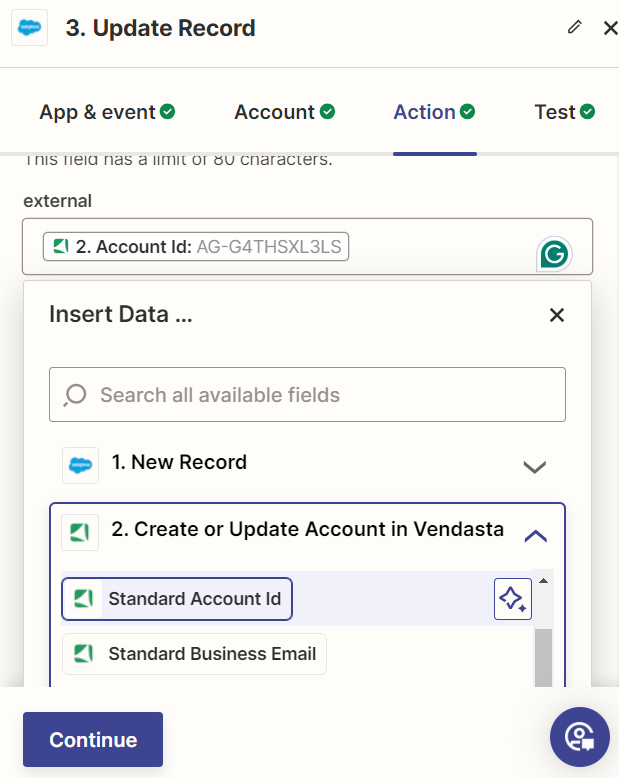The height and width of the screenshot is (778, 619).
Task: Switch to the Account tab
Action: point(284,112)
